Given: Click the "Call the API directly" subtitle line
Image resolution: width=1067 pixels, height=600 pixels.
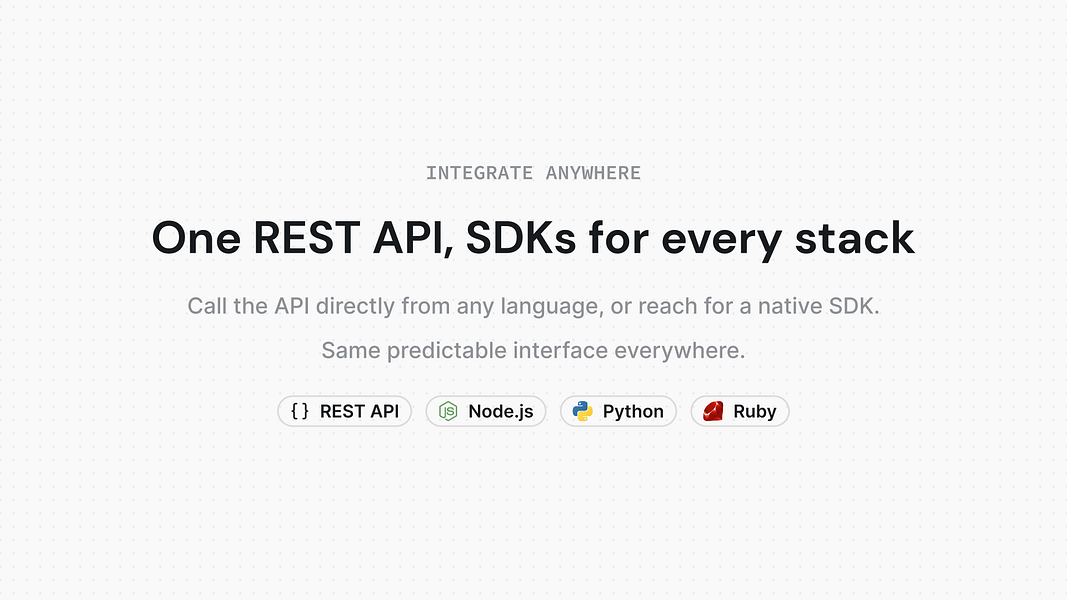Looking at the screenshot, I should 534,306.
